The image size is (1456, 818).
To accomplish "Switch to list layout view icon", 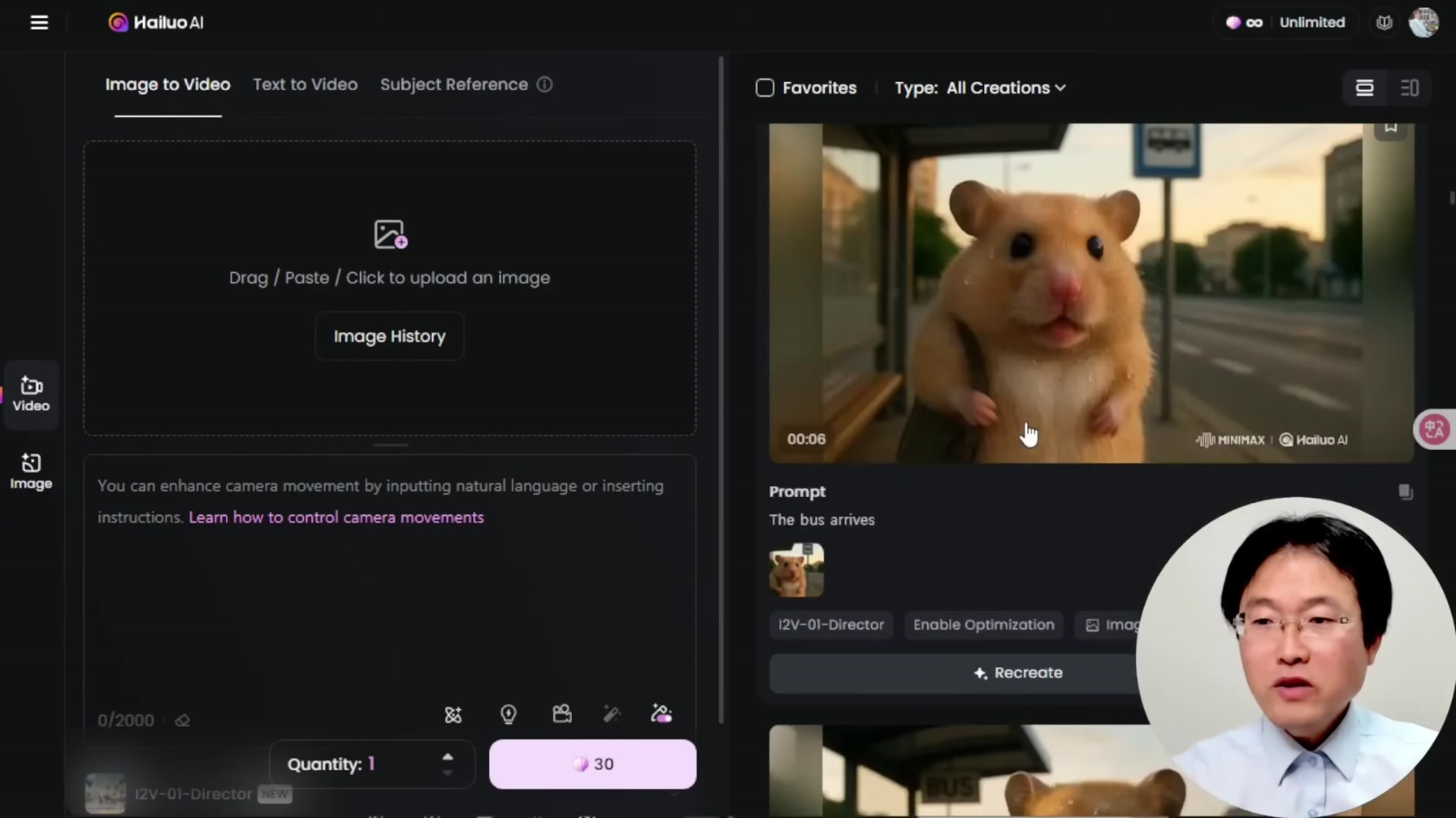I will tap(1365, 88).
